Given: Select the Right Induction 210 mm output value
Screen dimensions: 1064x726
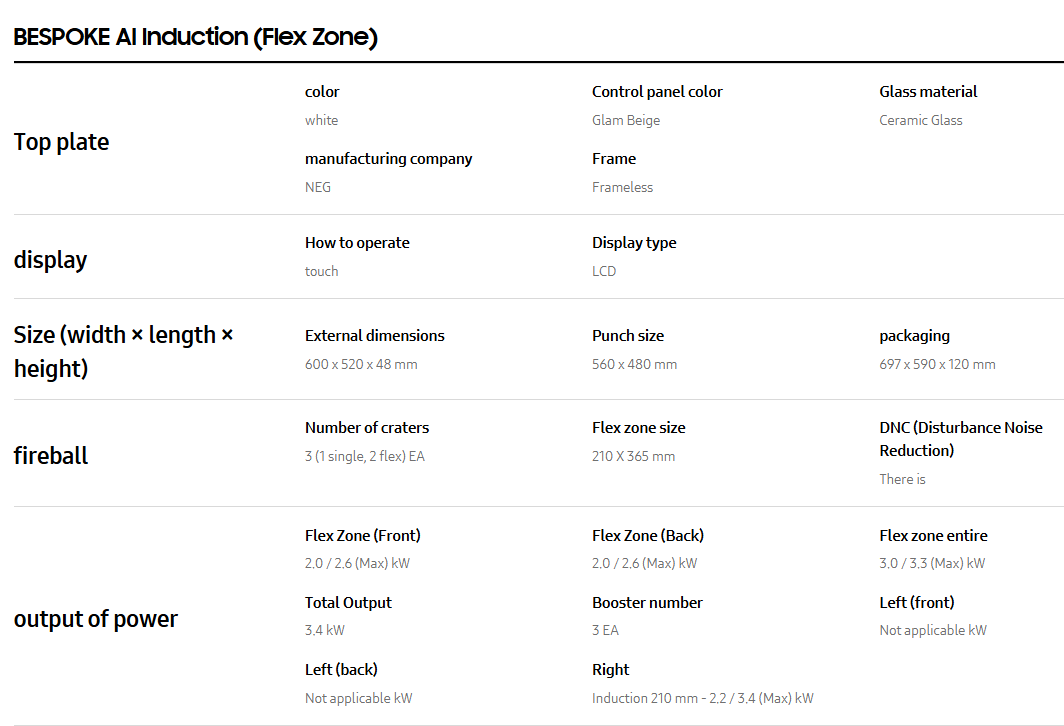Looking at the screenshot, I should 702,698.
